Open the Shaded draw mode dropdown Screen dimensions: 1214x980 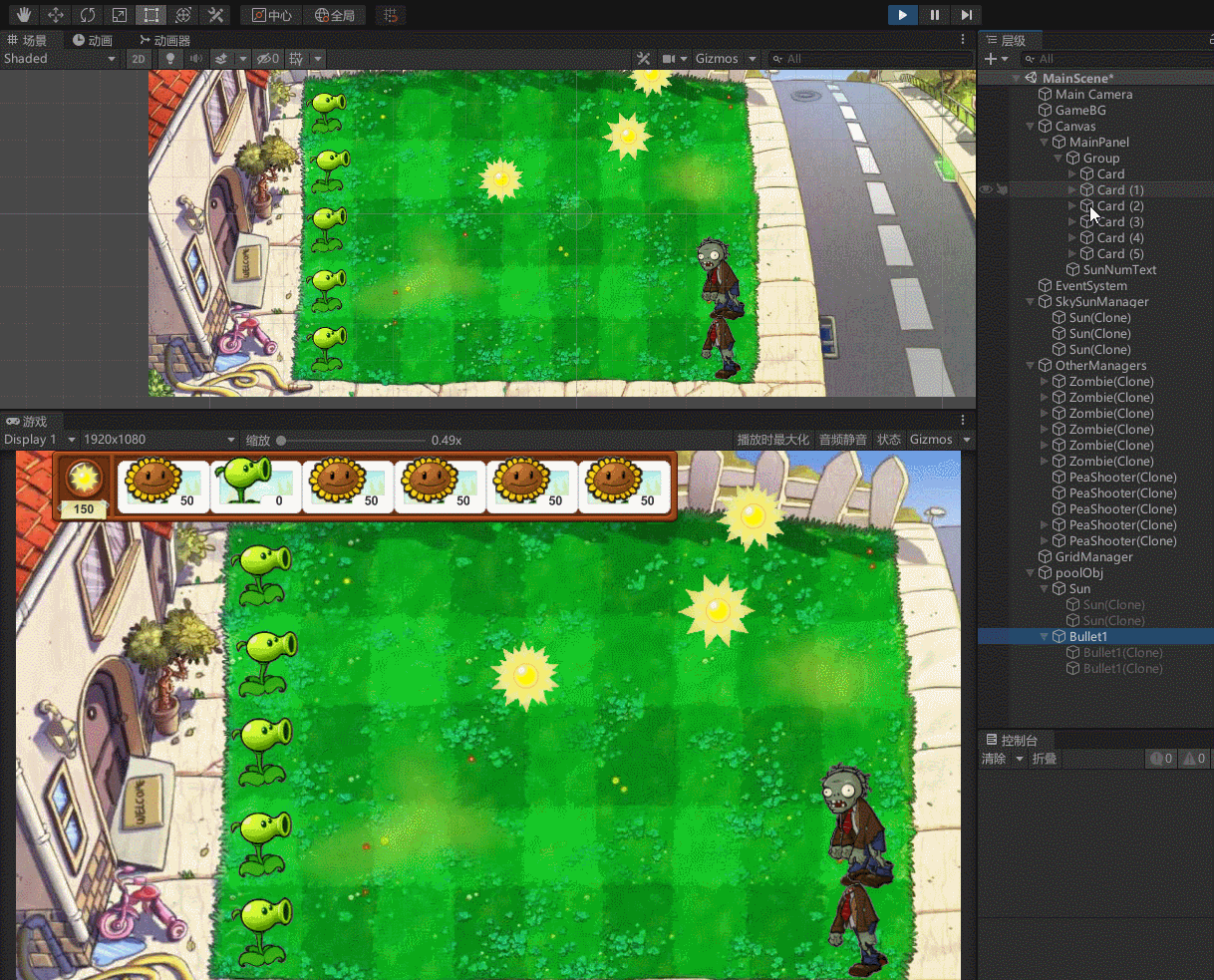(60, 59)
